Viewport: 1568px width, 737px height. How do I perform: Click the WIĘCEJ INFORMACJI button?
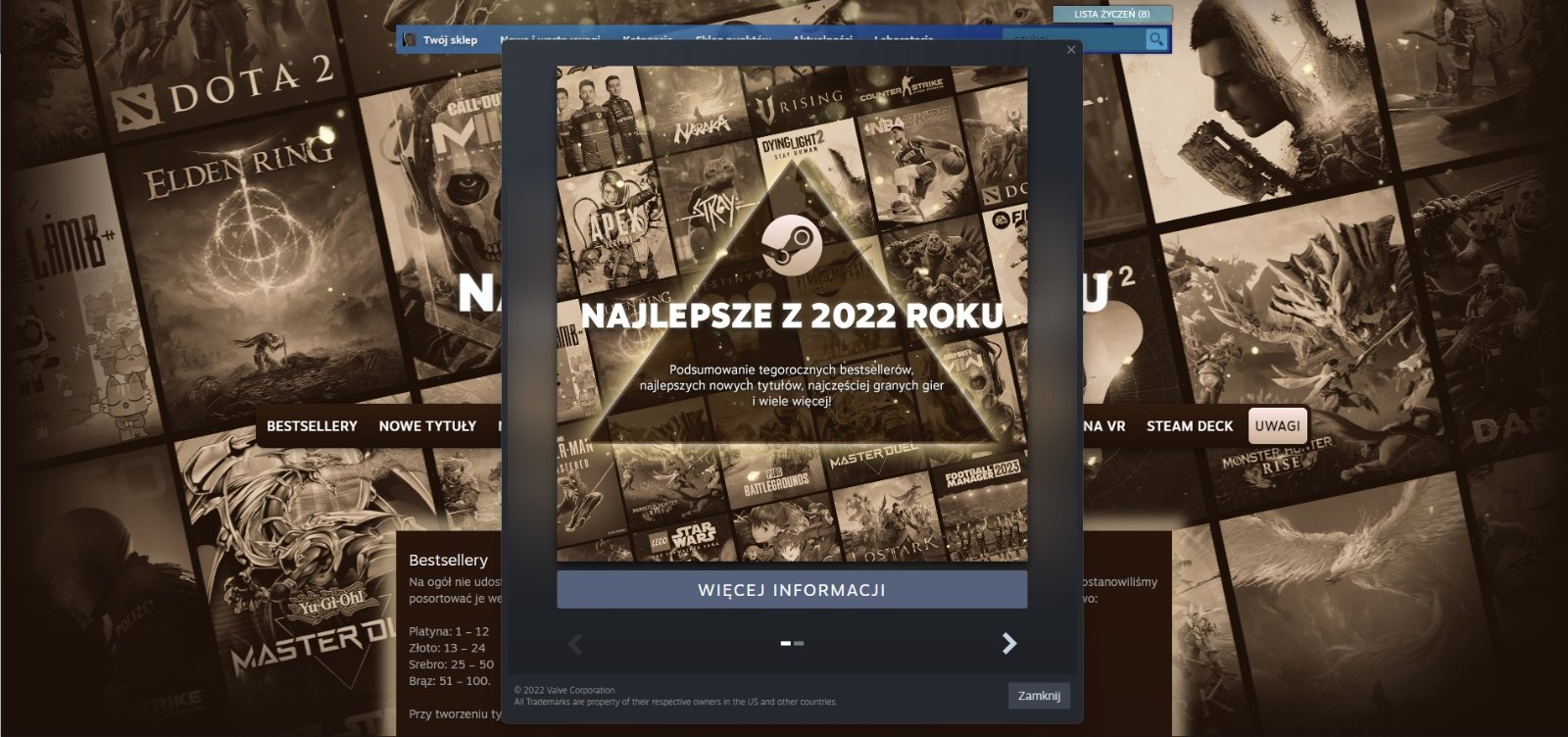[792, 590]
